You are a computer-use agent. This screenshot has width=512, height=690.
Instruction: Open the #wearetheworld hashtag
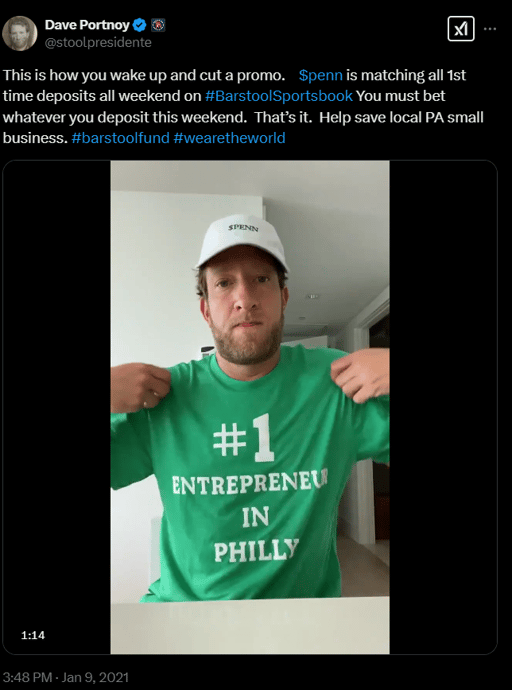(230, 138)
